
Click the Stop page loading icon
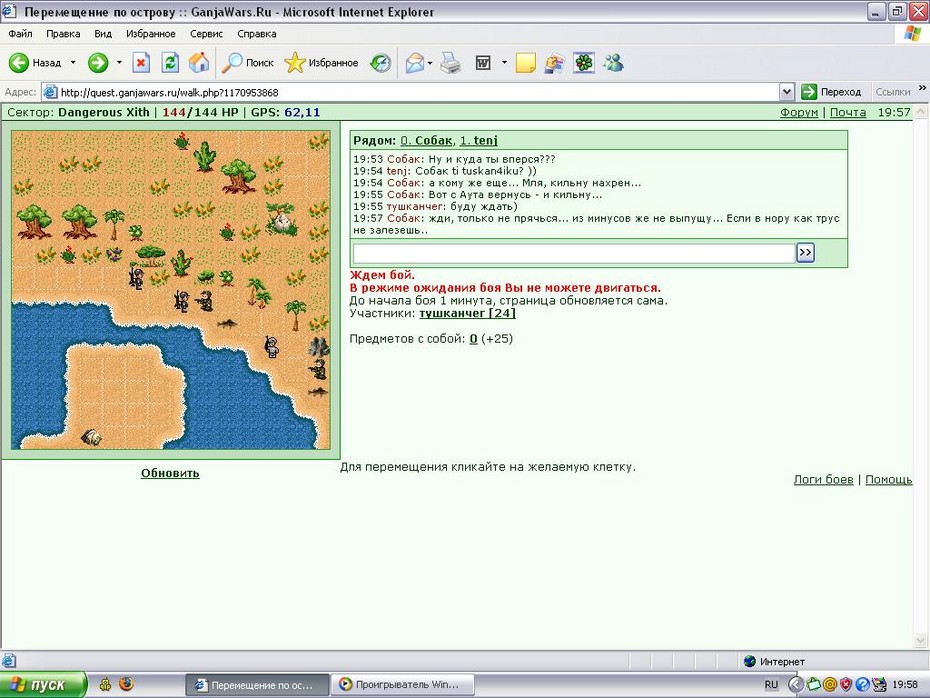pos(141,62)
